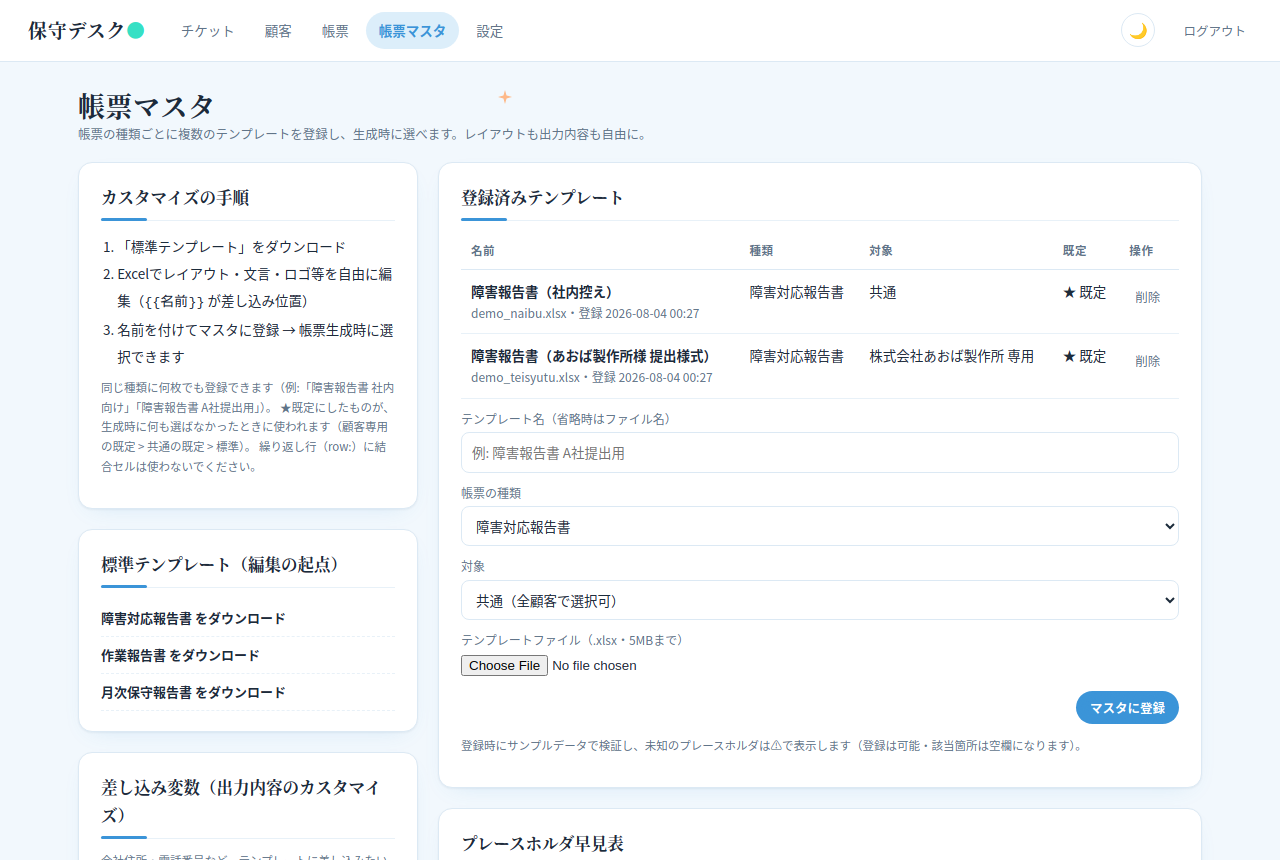The width and height of the screenshot is (1280, 860).
Task: Switch to the 帳票 tab
Action: pyautogui.click(x=335, y=31)
